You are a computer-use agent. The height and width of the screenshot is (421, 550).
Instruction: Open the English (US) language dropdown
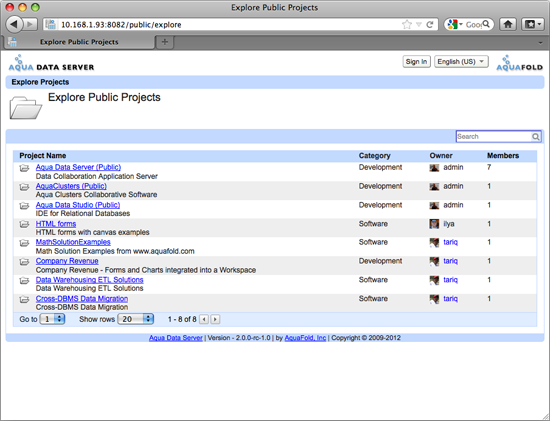pyautogui.click(x=461, y=62)
